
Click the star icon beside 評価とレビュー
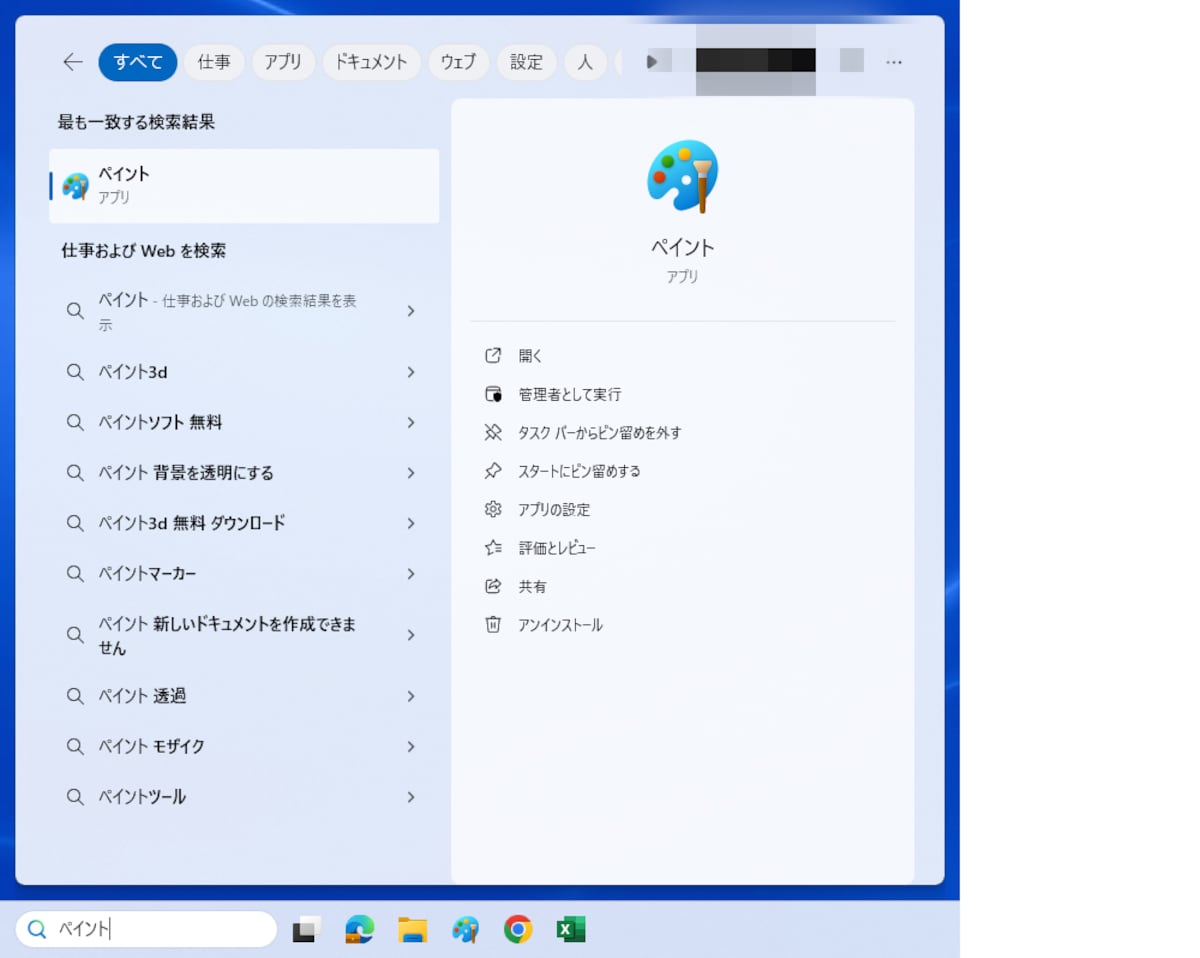click(492, 548)
